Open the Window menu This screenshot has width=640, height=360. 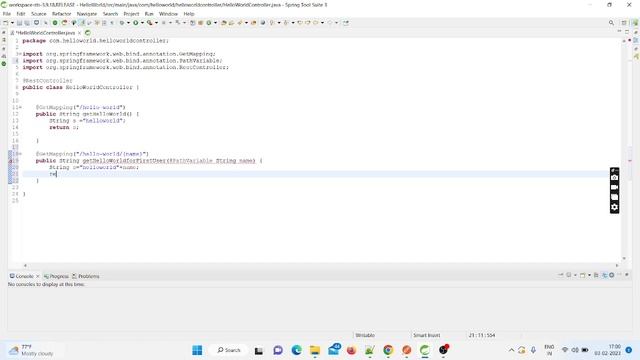pyautogui.click(x=168, y=14)
